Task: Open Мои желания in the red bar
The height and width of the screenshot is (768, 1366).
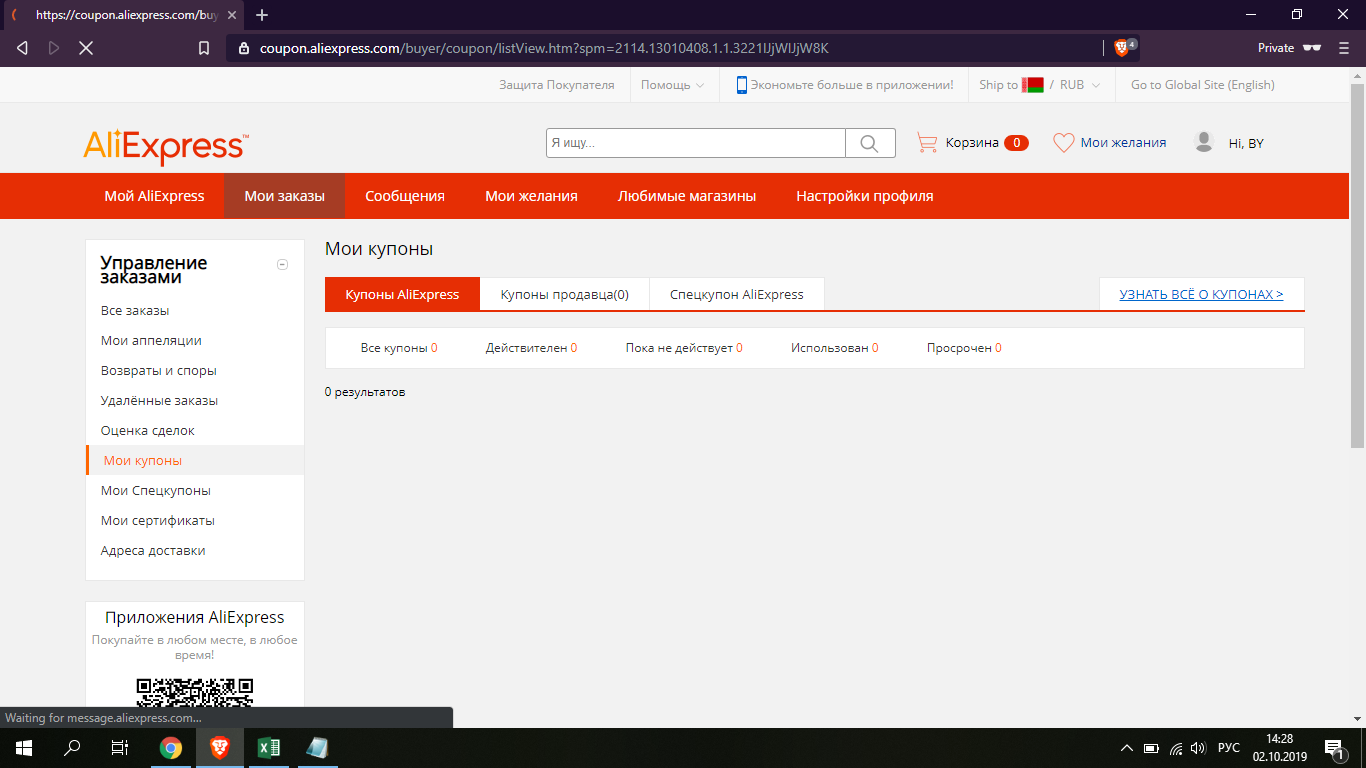Action: click(x=531, y=196)
